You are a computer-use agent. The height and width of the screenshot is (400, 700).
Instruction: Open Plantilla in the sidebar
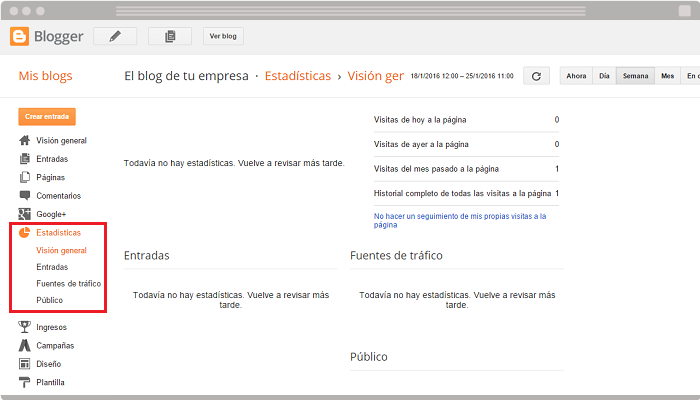click(50, 382)
